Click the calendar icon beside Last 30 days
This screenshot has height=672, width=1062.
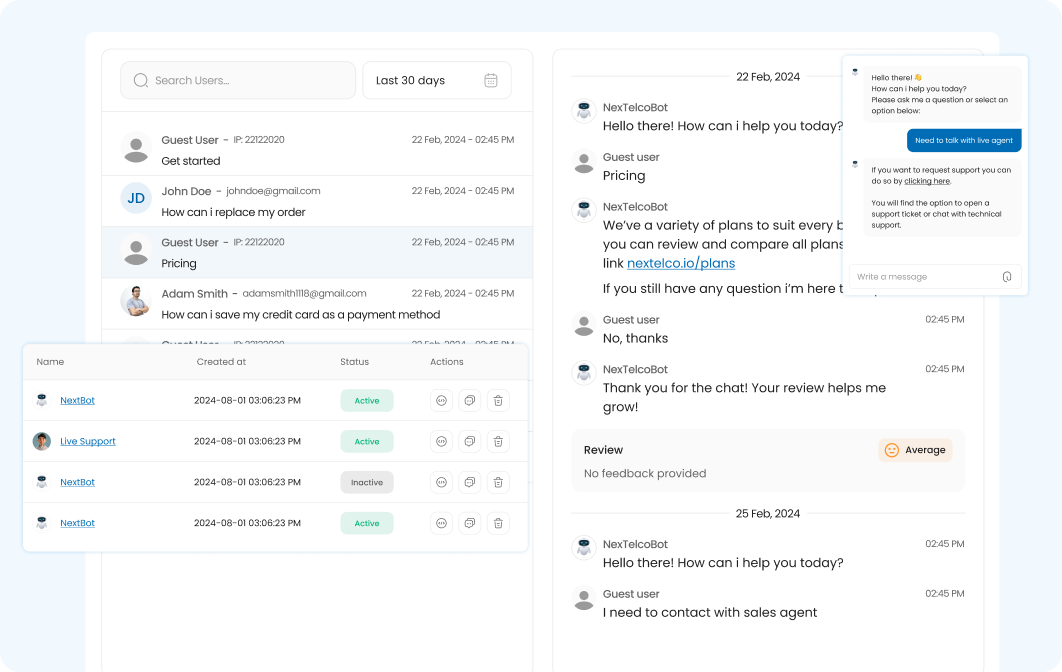[491, 80]
